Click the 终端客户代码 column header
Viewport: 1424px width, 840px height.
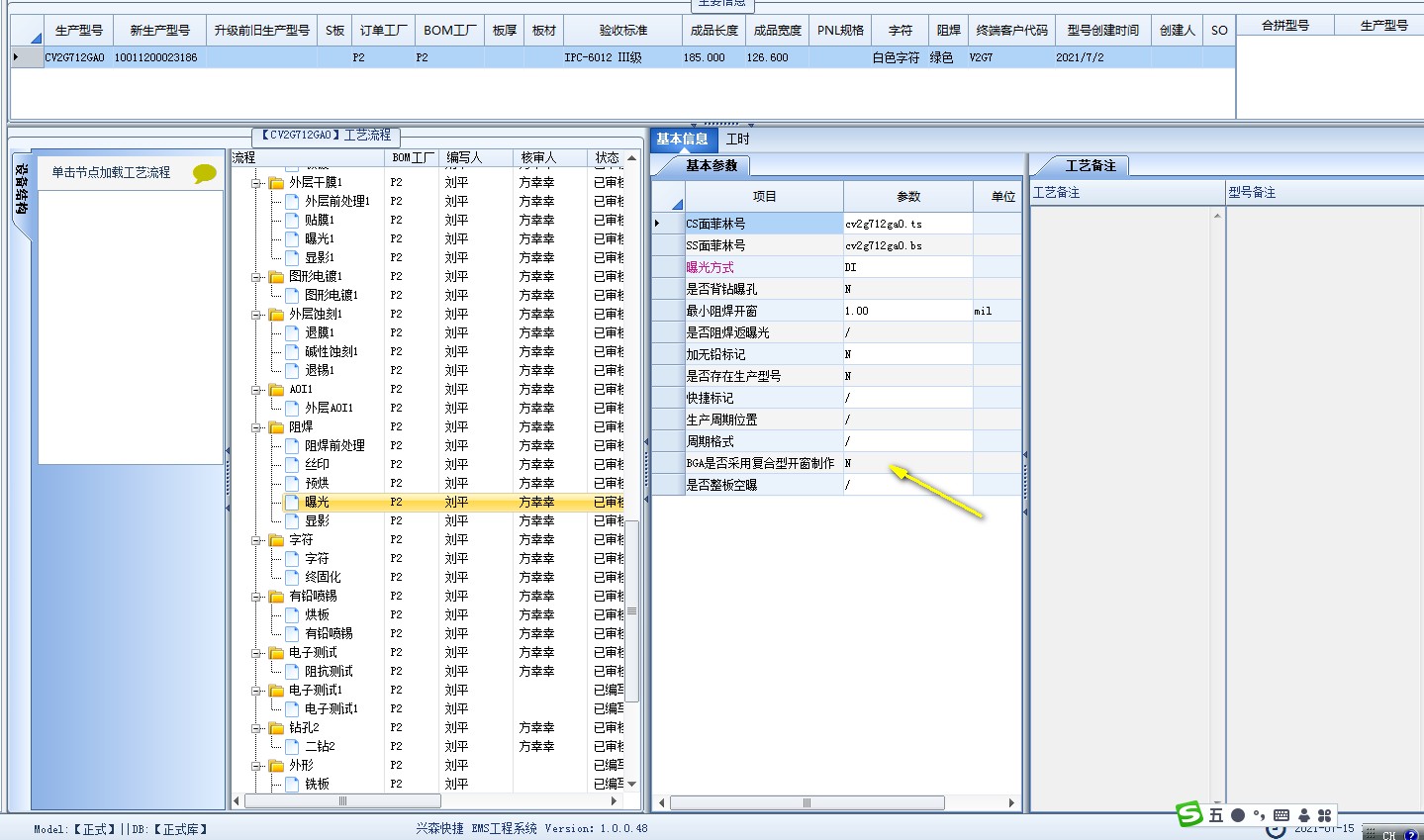(1011, 30)
